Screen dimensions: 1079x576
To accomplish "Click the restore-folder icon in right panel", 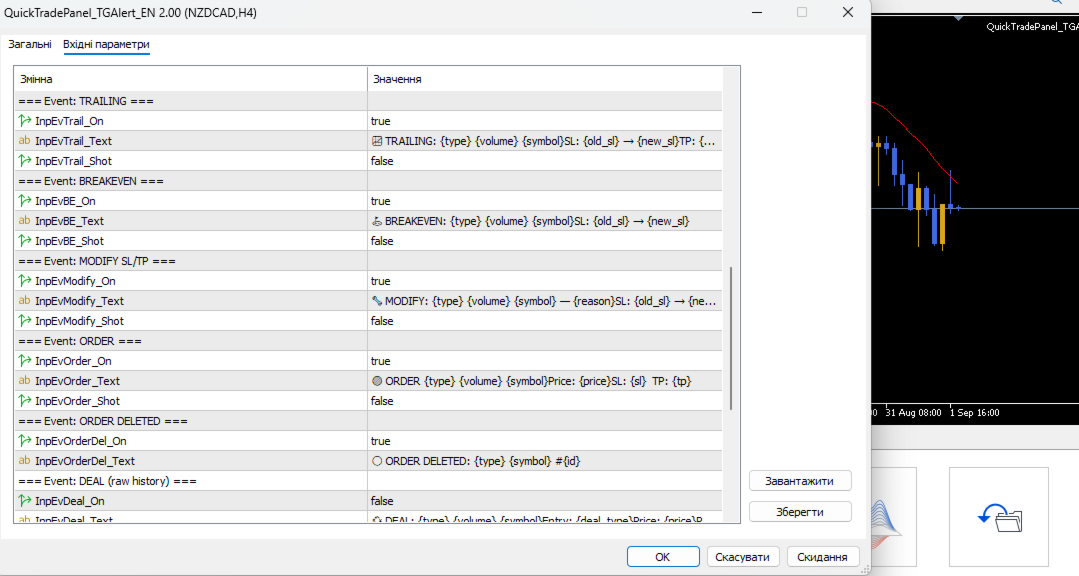I will pyautogui.click(x=1000, y=518).
